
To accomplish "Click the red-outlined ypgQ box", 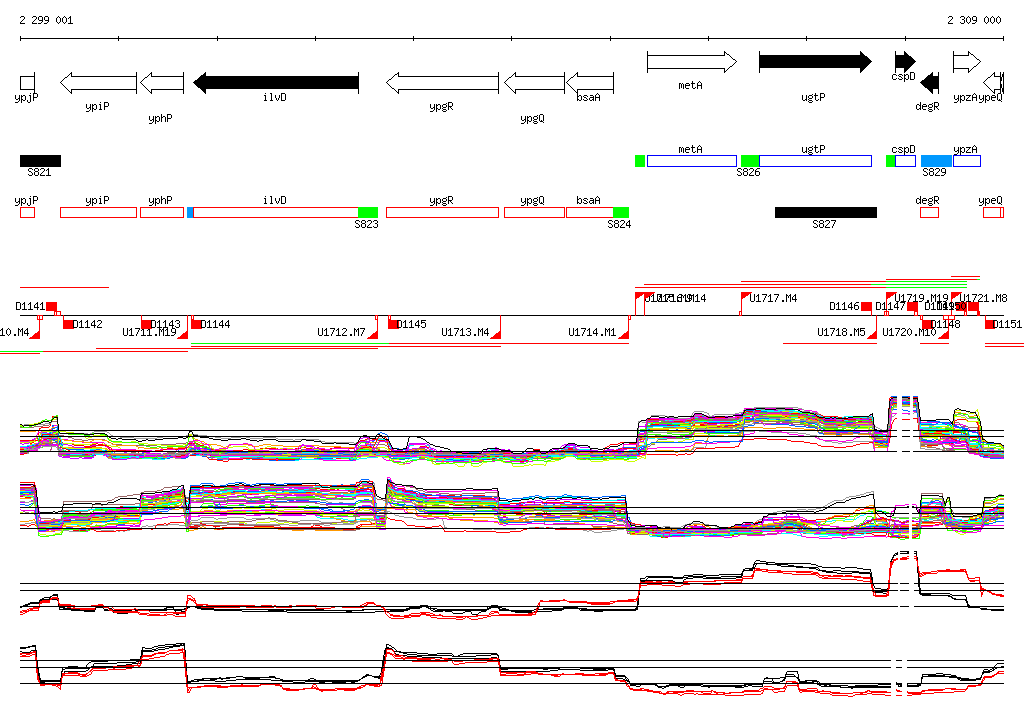I will [x=534, y=212].
